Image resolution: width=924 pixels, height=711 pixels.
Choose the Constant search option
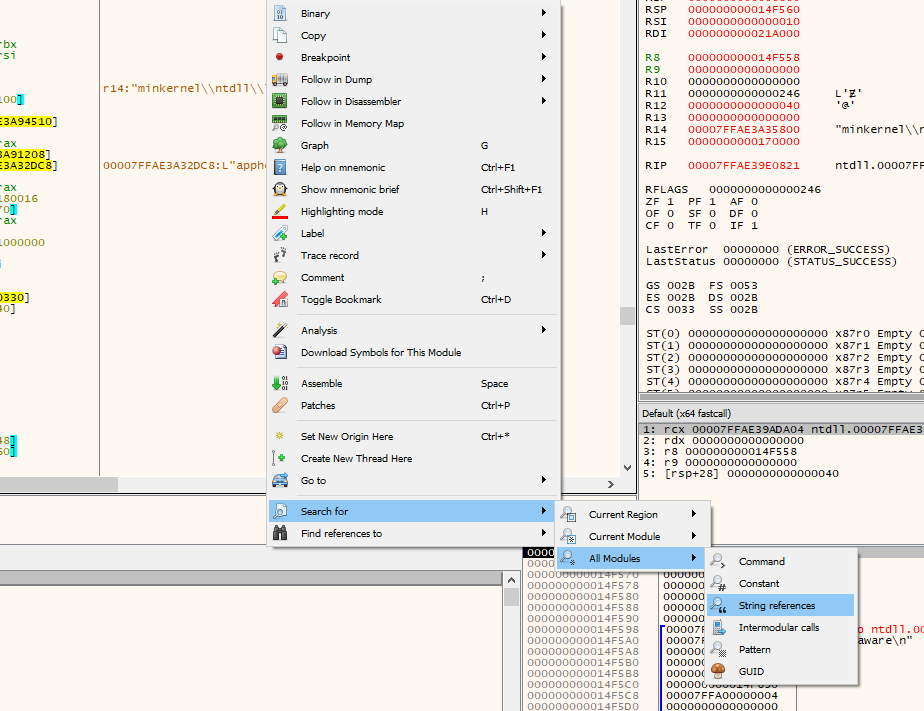(x=780, y=583)
